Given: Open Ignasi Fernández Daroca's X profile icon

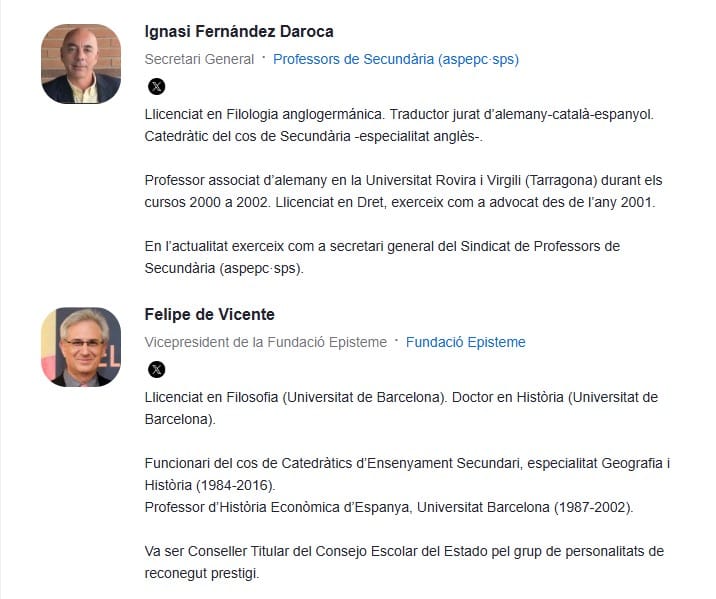Looking at the screenshot, I should [x=156, y=86].
